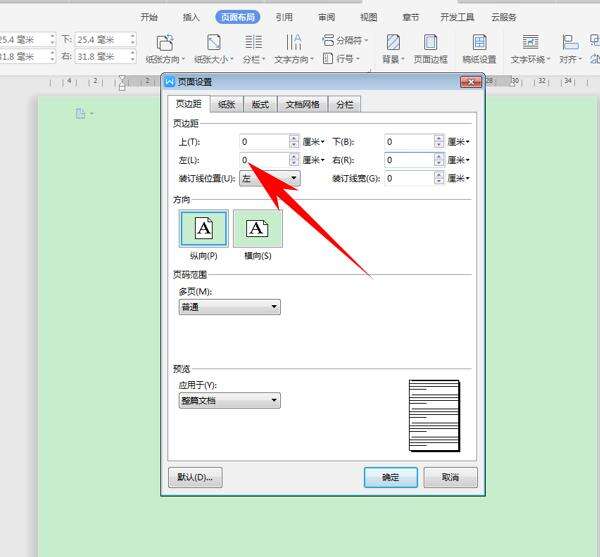This screenshot has height=557, width=600.
Task: Click the 分栏 (columns) ribbon icon
Action: [254, 42]
